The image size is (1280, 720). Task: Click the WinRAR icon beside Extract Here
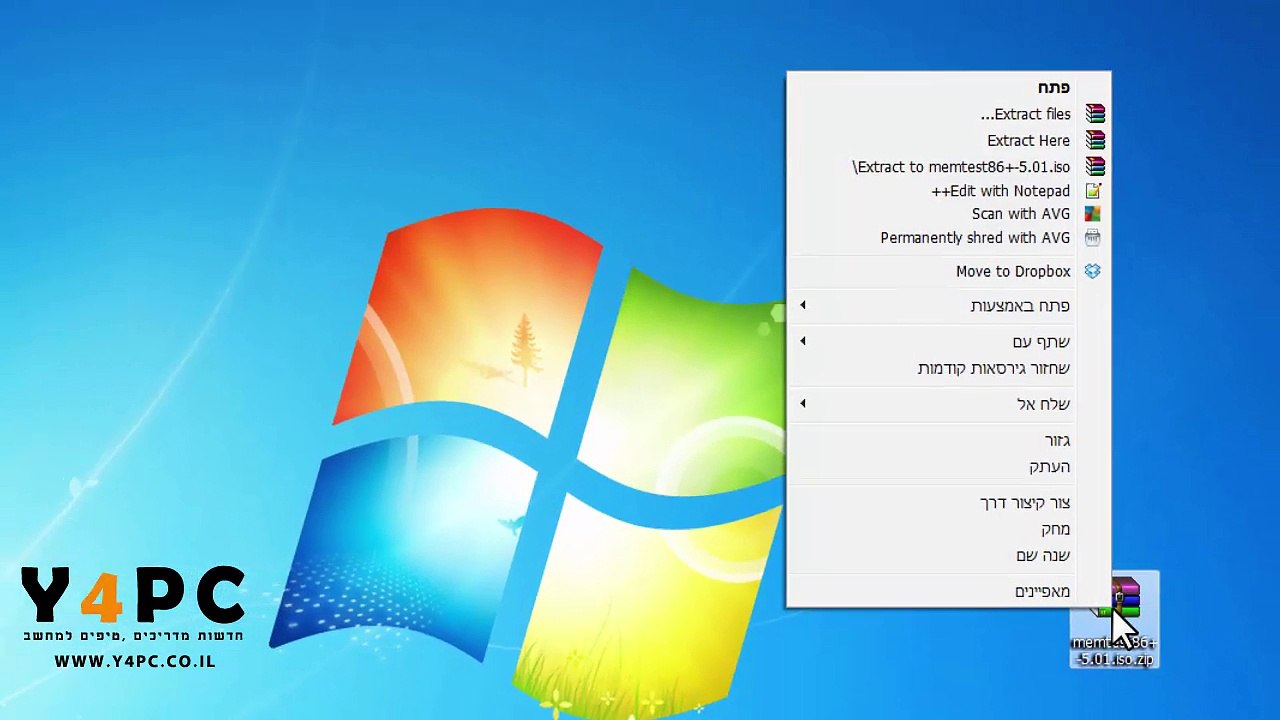point(1095,140)
